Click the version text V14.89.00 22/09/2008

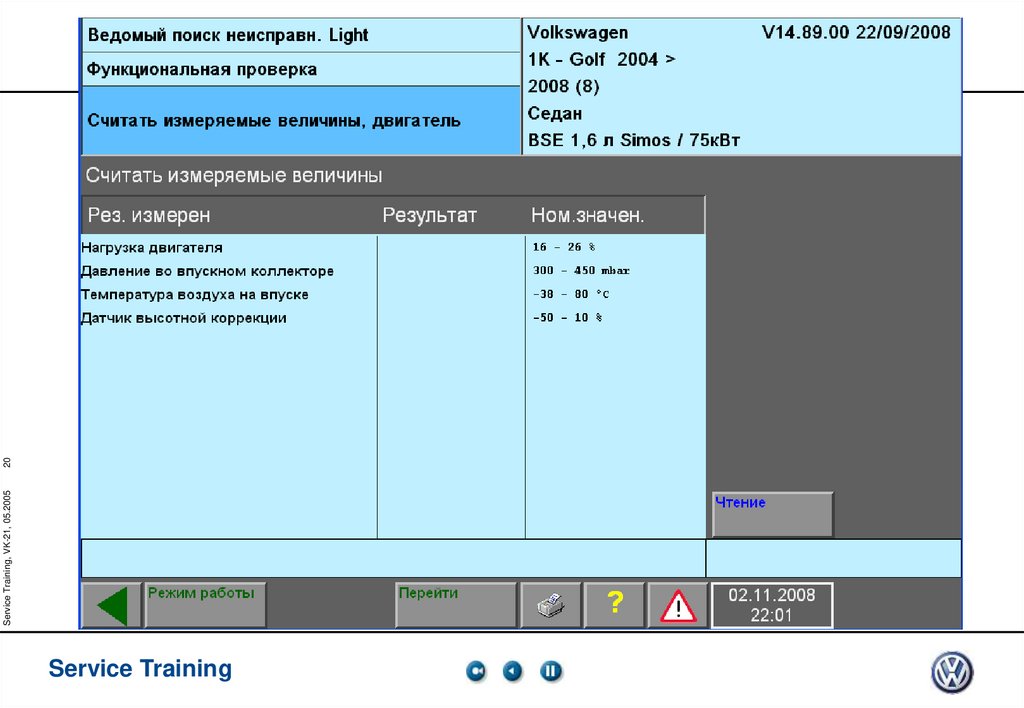[856, 32]
